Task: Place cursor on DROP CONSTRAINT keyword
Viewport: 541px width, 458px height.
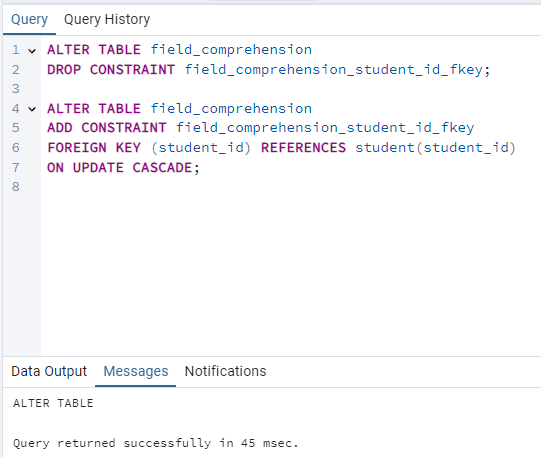Action: [111, 70]
